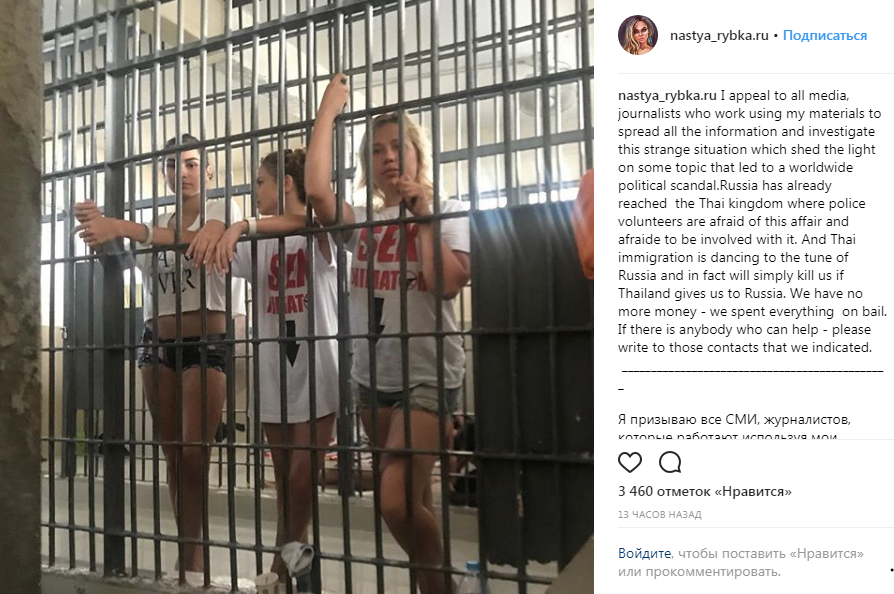Click the comment speech bubble icon
This screenshot has height=594, width=894.
coord(670,462)
